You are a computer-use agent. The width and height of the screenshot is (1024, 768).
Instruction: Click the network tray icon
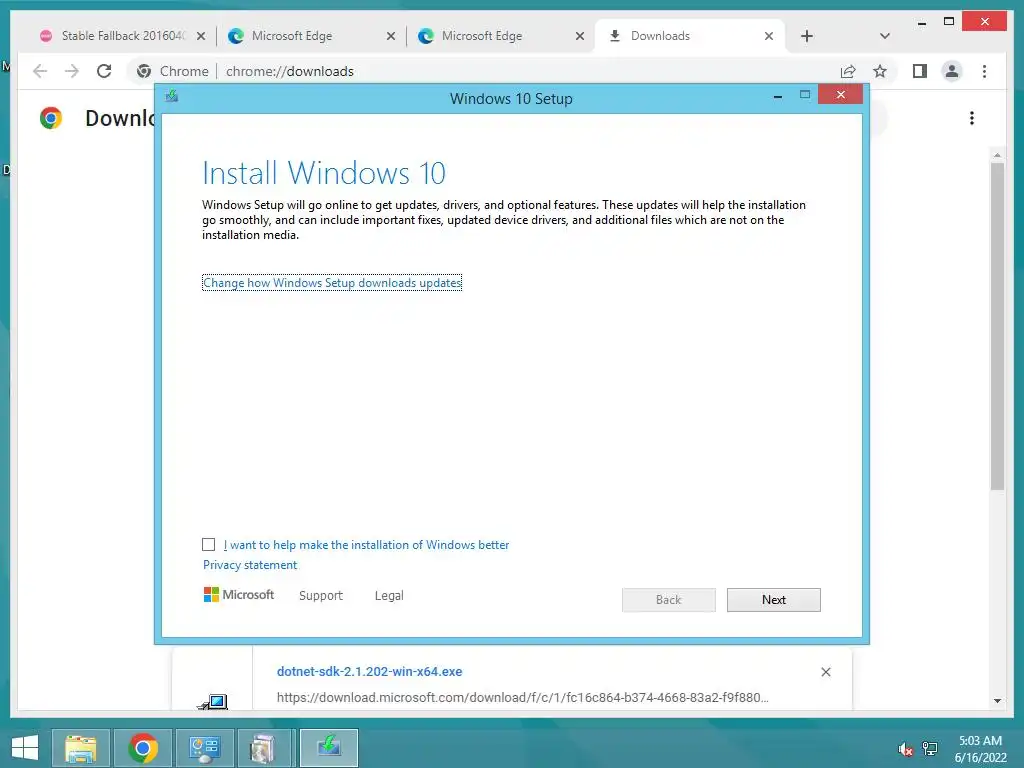tap(930, 749)
